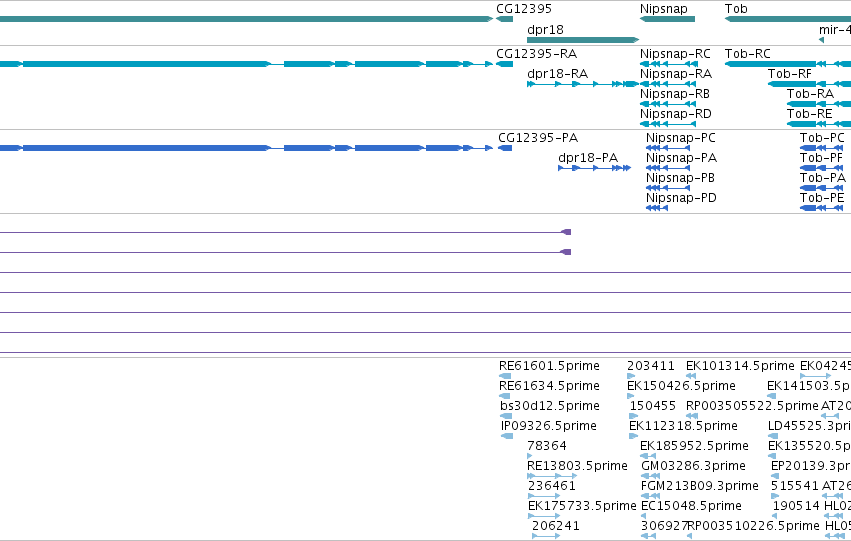Click the Tob-PC protein label
The image size is (851, 541).
tap(822, 138)
